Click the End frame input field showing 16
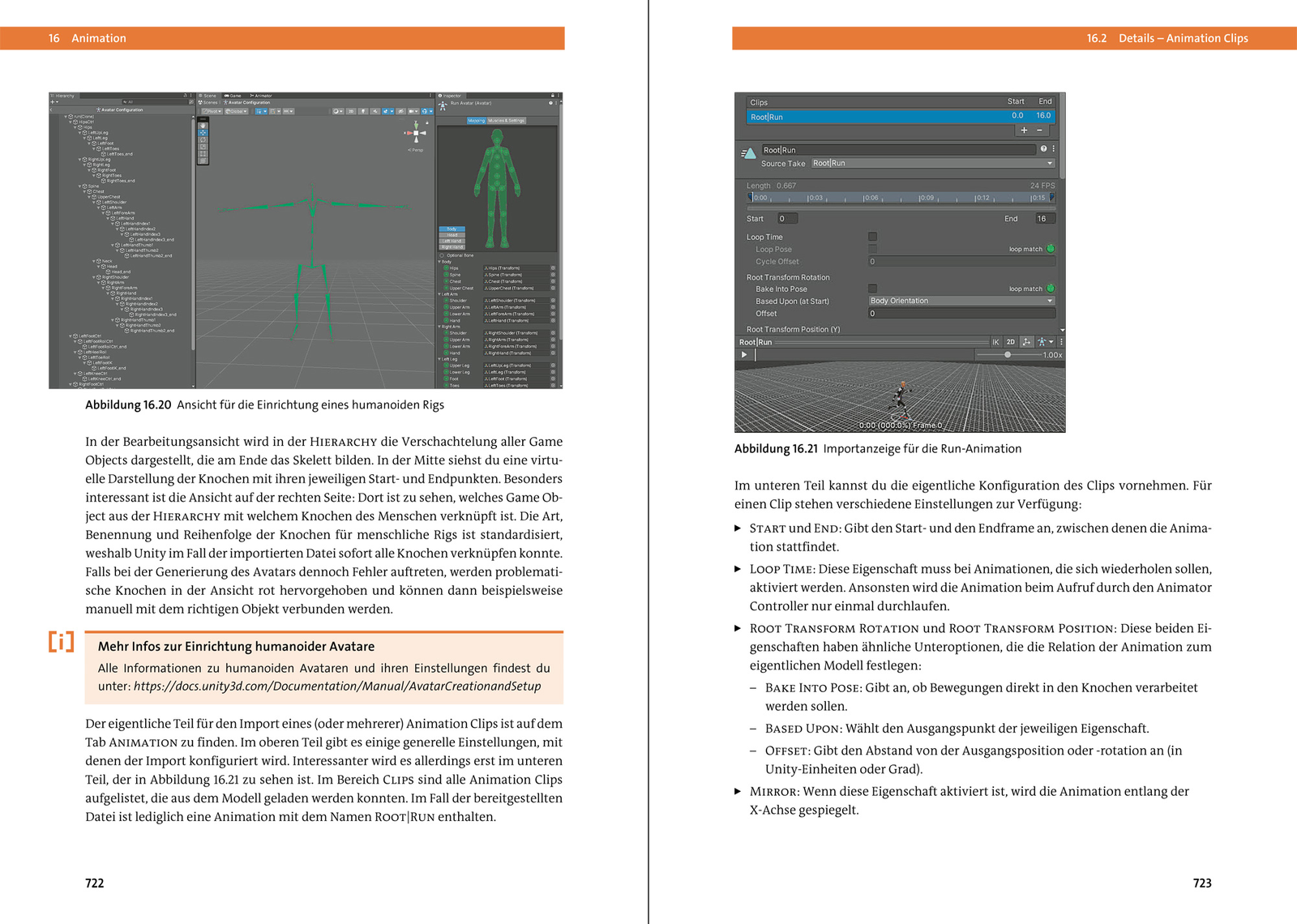Image resolution: width=1297 pixels, height=924 pixels. 1045,218
